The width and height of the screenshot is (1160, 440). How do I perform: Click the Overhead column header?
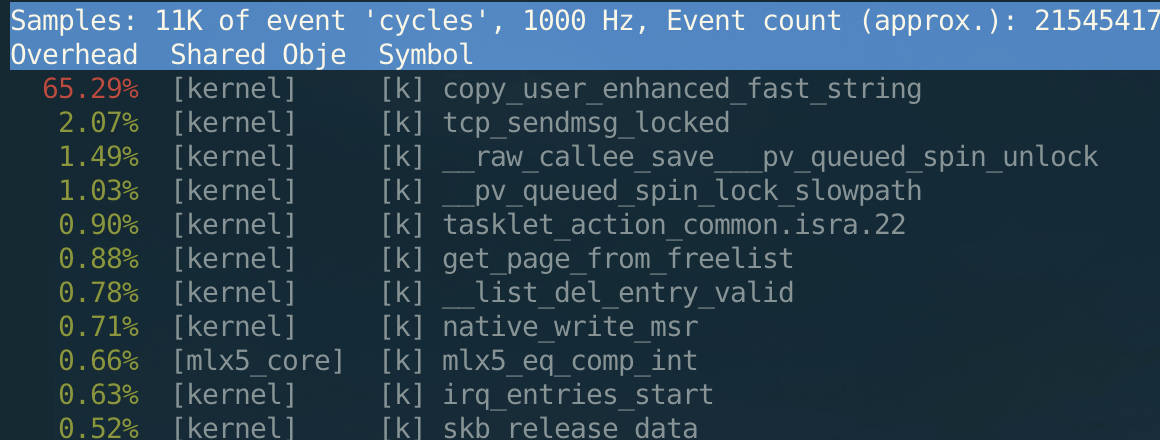click(x=74, y=55)
